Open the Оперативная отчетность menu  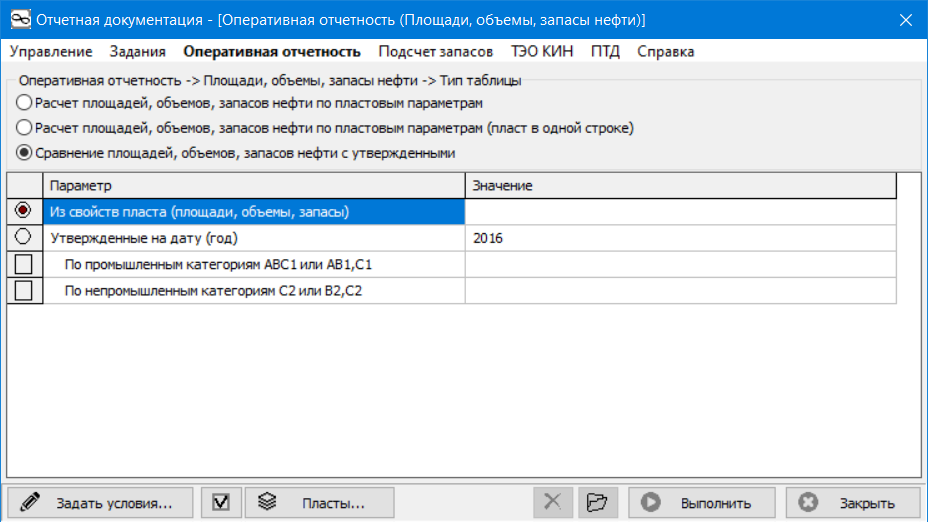click(x=272, y=51)
